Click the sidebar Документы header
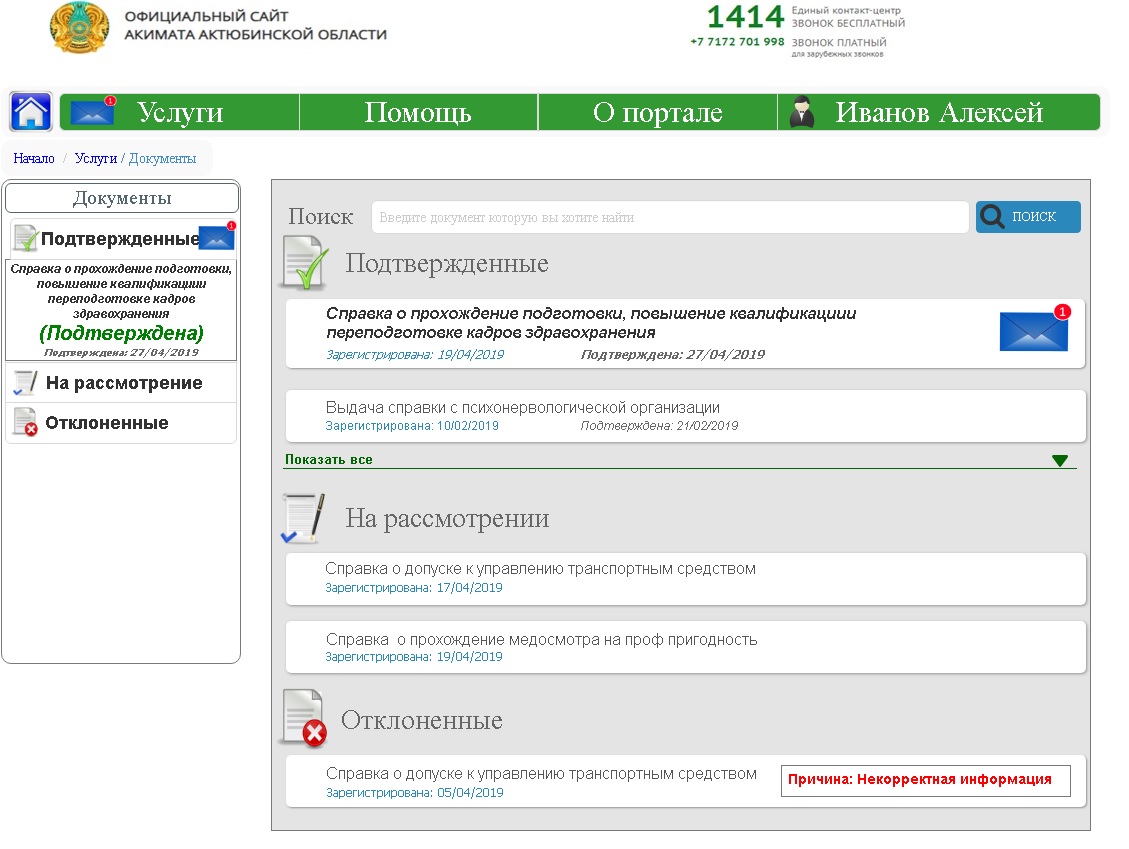Viewport: 1129px width, 849px height. pyautogui.click(x=122, y=198)
